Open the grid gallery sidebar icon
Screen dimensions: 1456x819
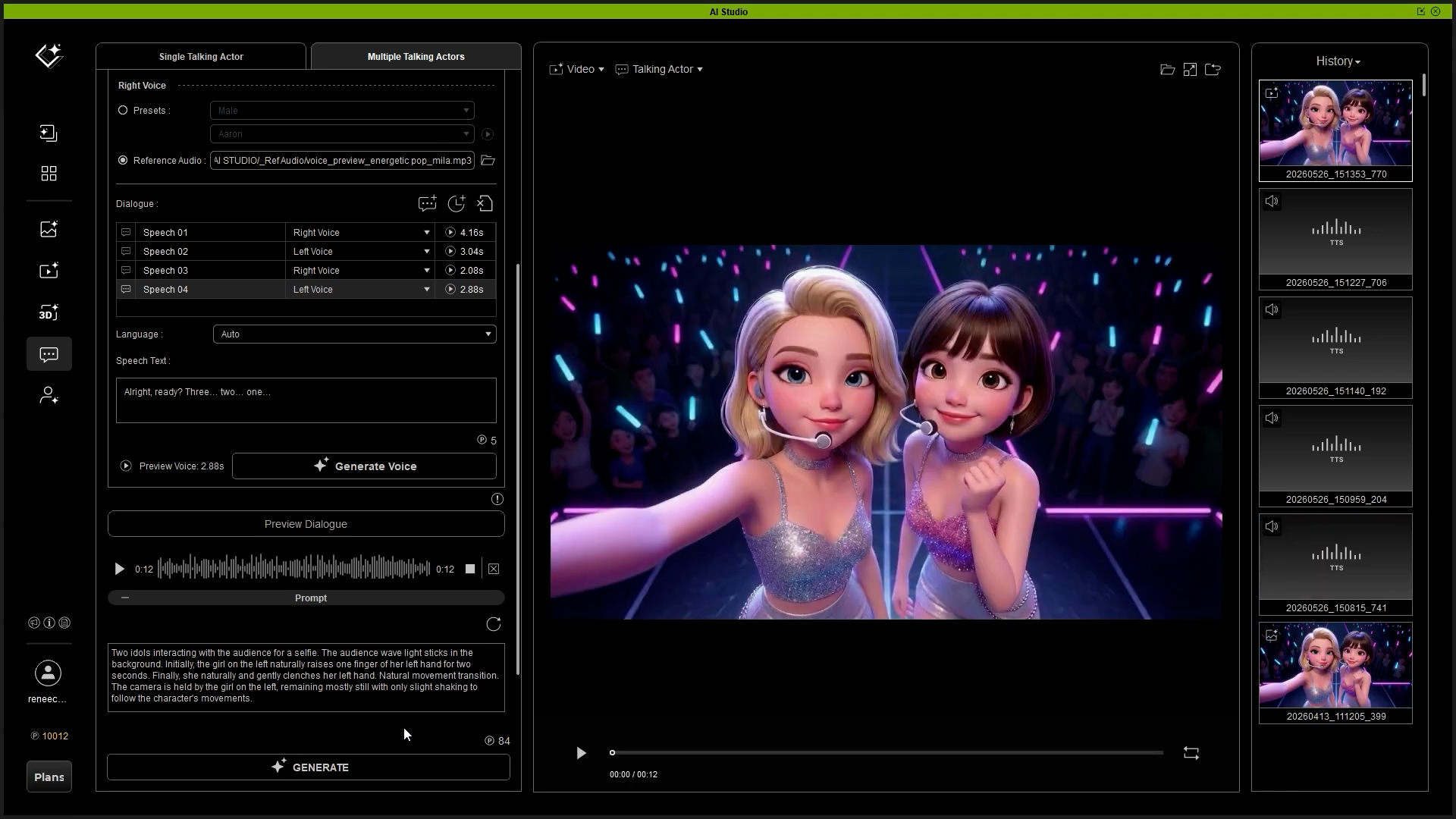(x=49, y=174)
